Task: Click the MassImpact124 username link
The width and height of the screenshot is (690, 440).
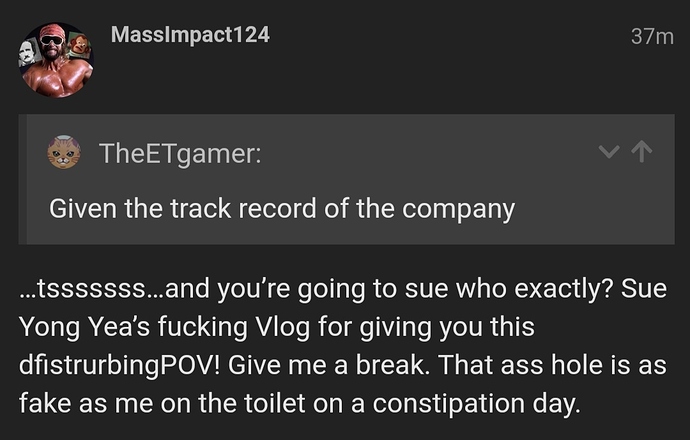Action: [190, 35]
